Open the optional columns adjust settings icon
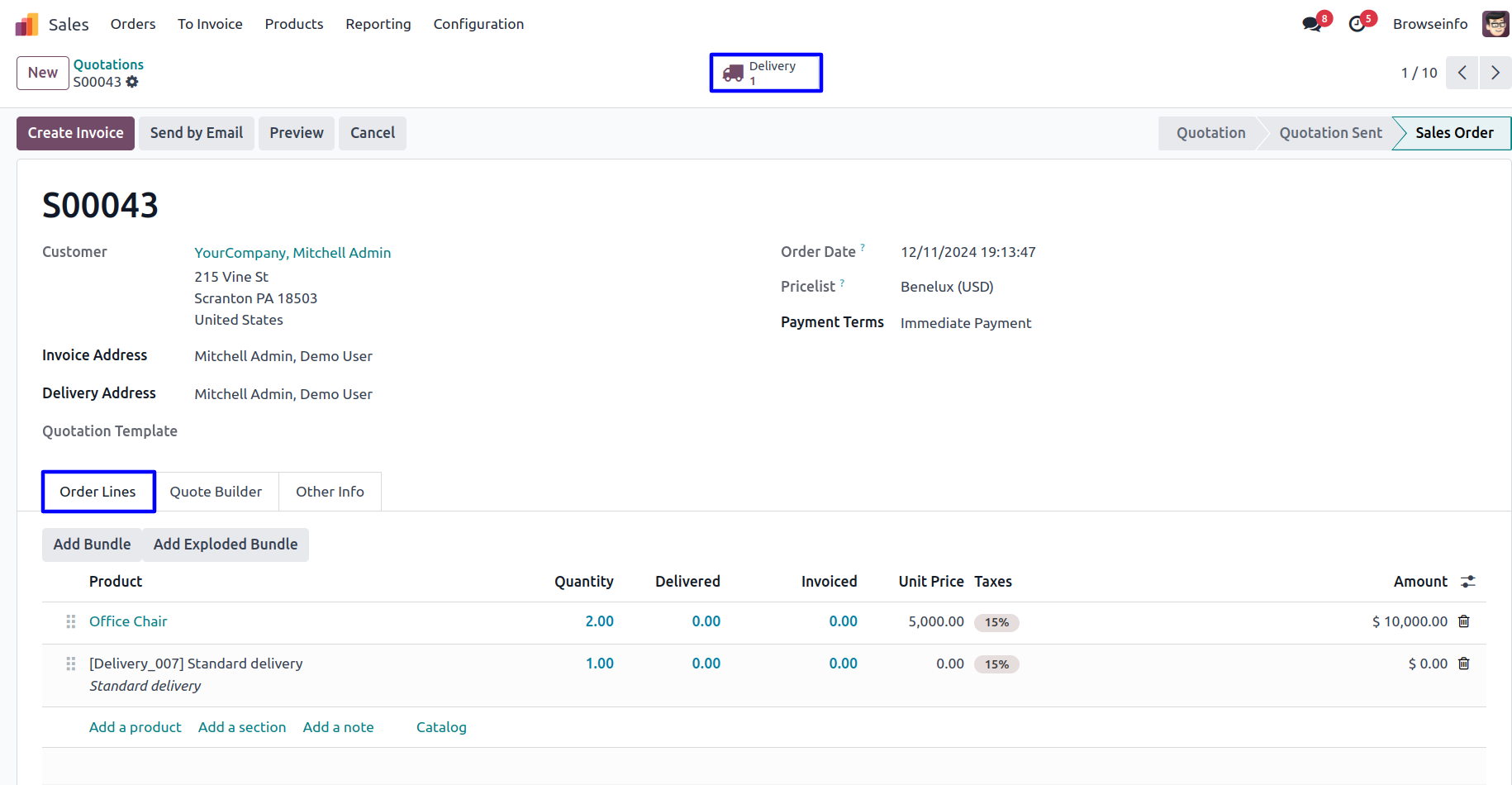 pyautogui.click(x=1468, y=582)
